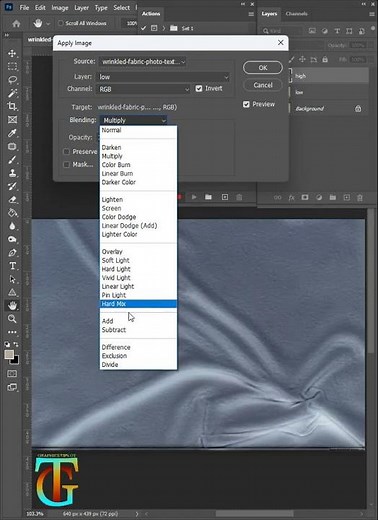
Task: Choose Add from blending list
Action: pos(138,321)
